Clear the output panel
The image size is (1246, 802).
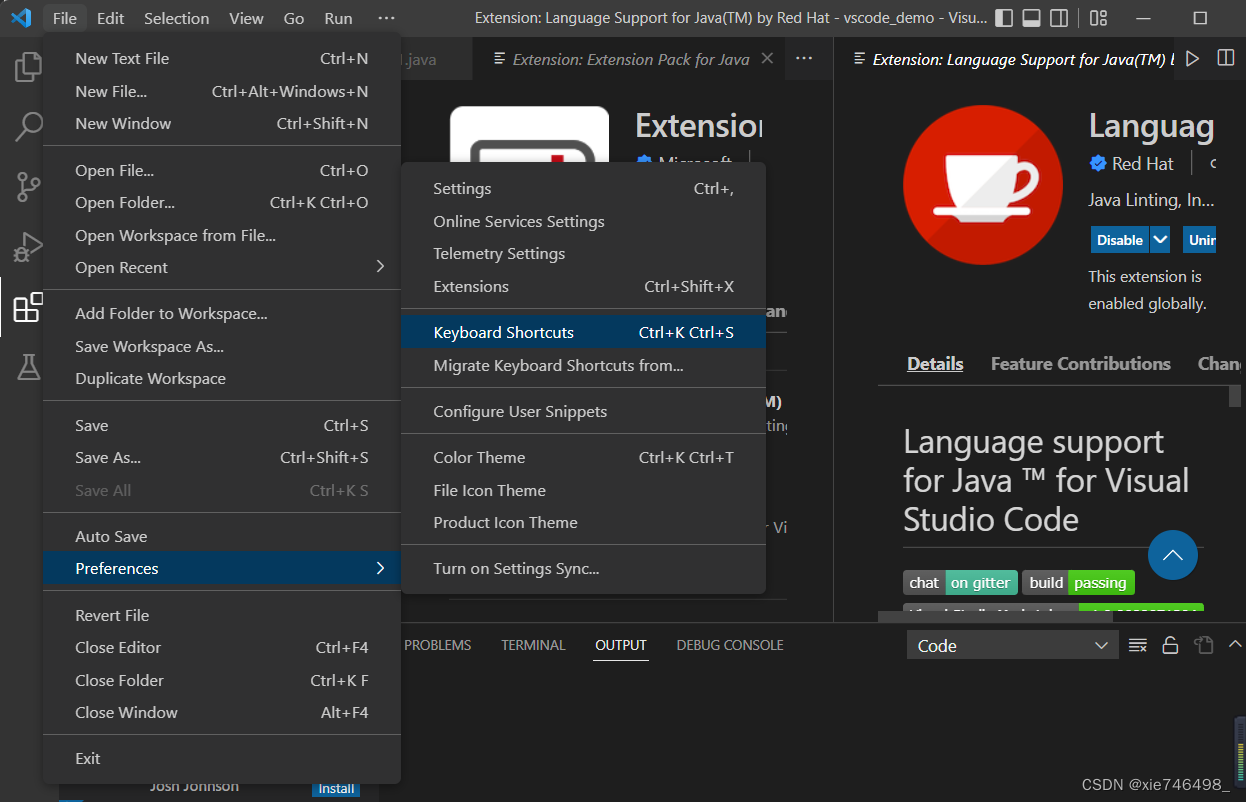coord(1138,645)
